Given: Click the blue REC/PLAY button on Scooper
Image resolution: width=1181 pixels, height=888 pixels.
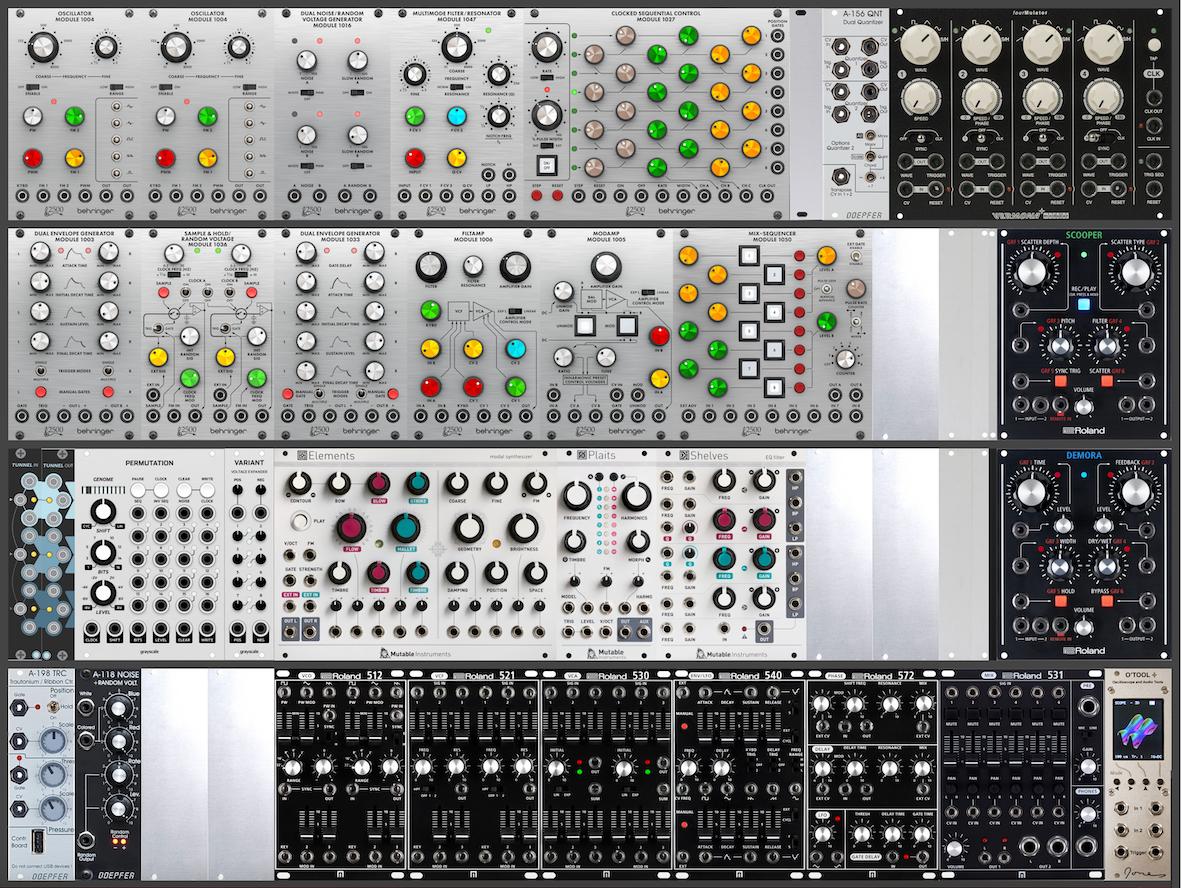Looking at the screenshot, I should point(1084,304).
